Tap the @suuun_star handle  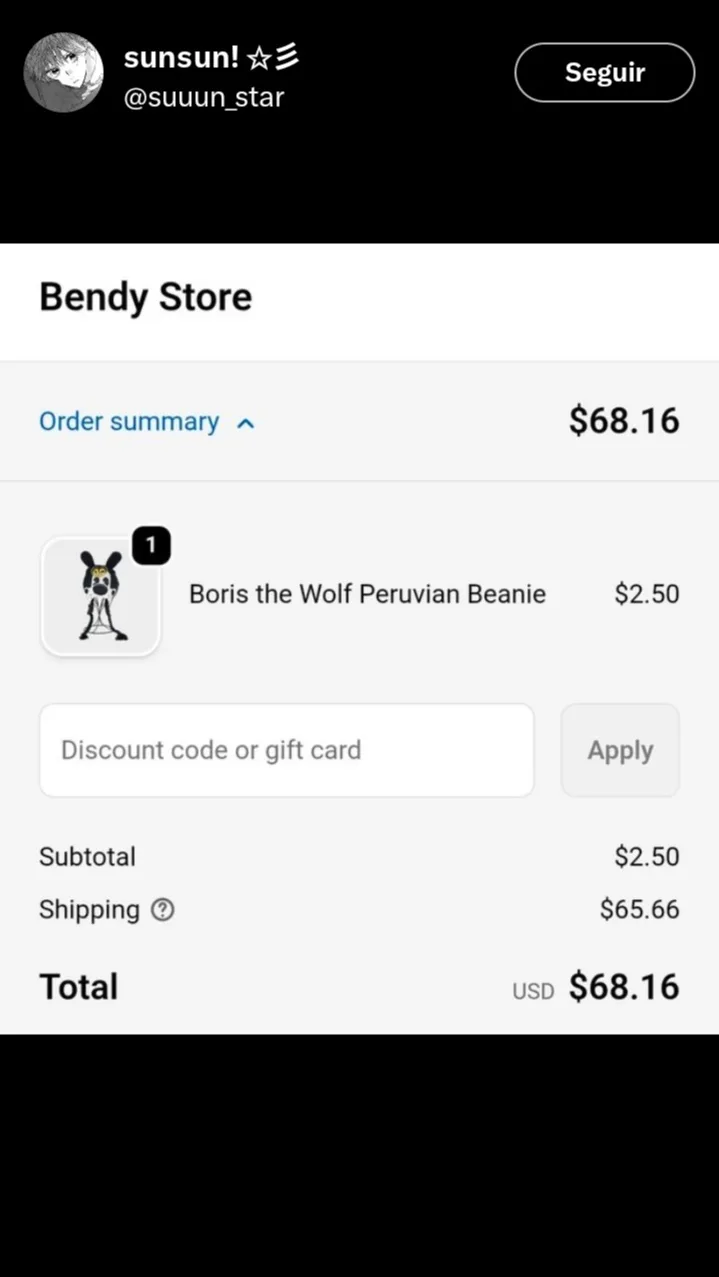point(204,97)
